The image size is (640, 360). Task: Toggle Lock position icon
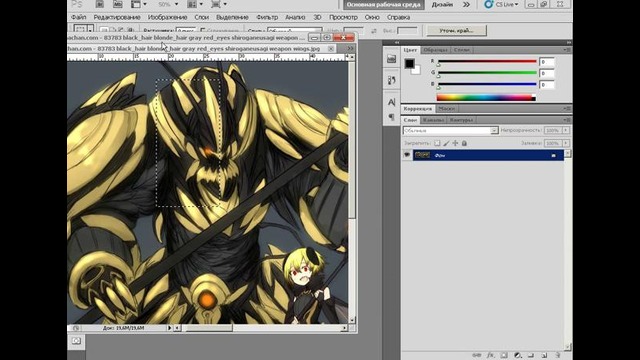455,143
